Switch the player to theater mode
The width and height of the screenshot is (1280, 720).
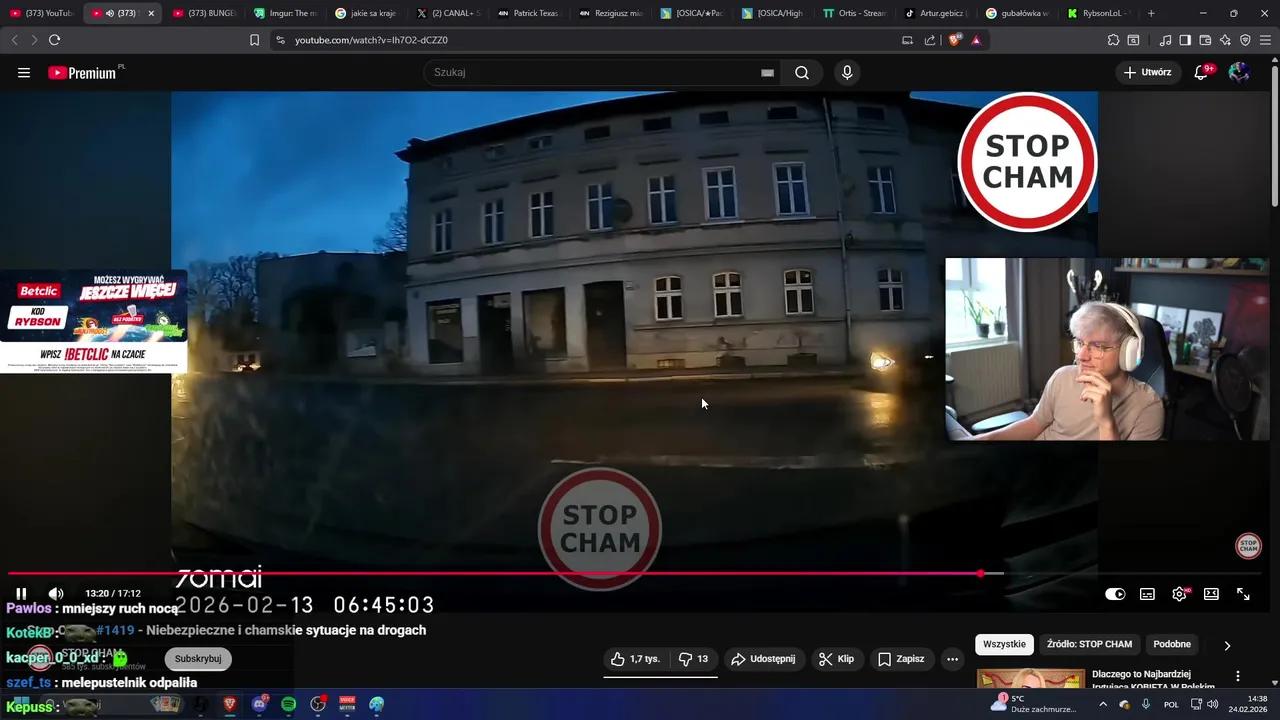click(1211, 594)
